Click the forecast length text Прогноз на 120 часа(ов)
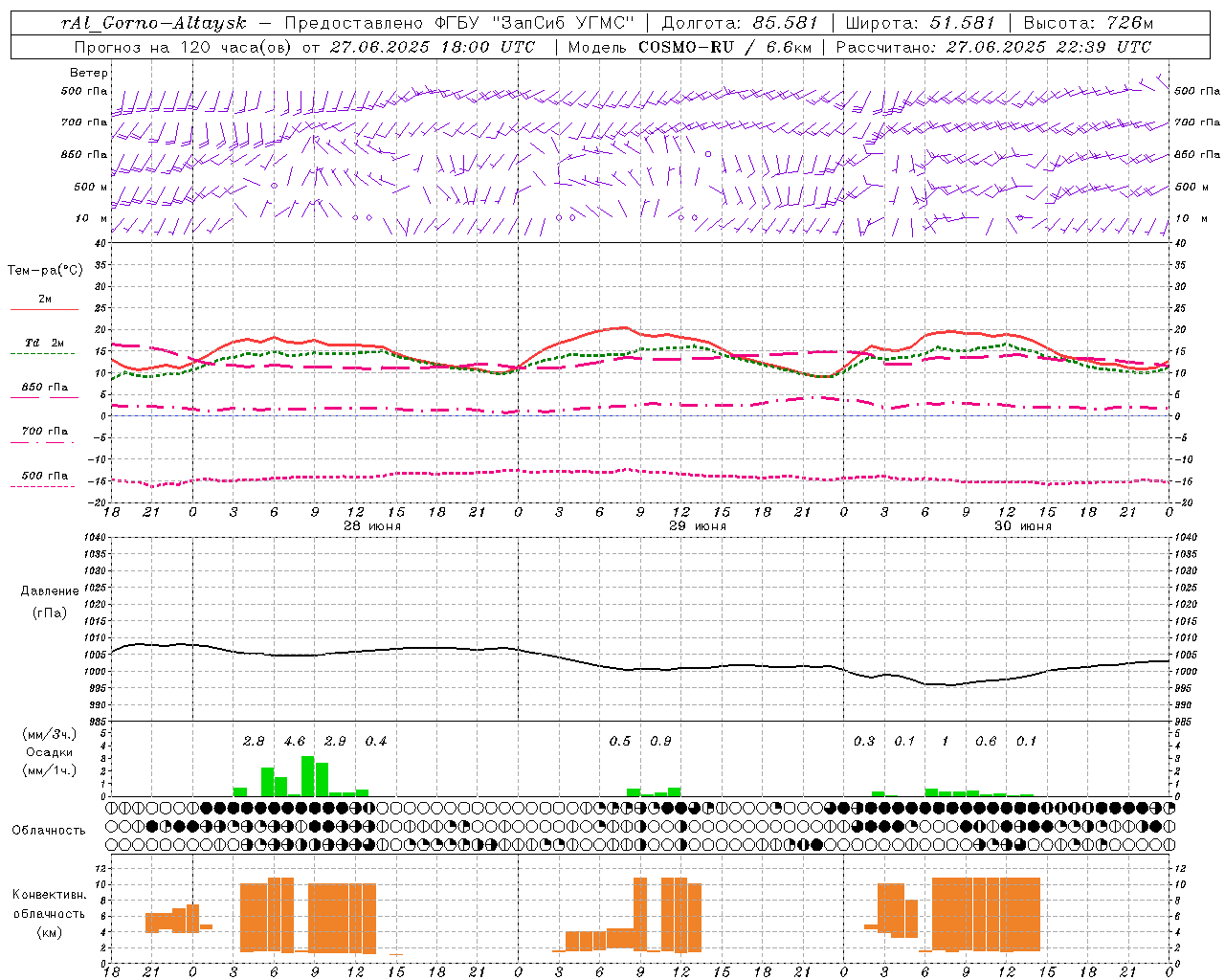 click(183, 47)
